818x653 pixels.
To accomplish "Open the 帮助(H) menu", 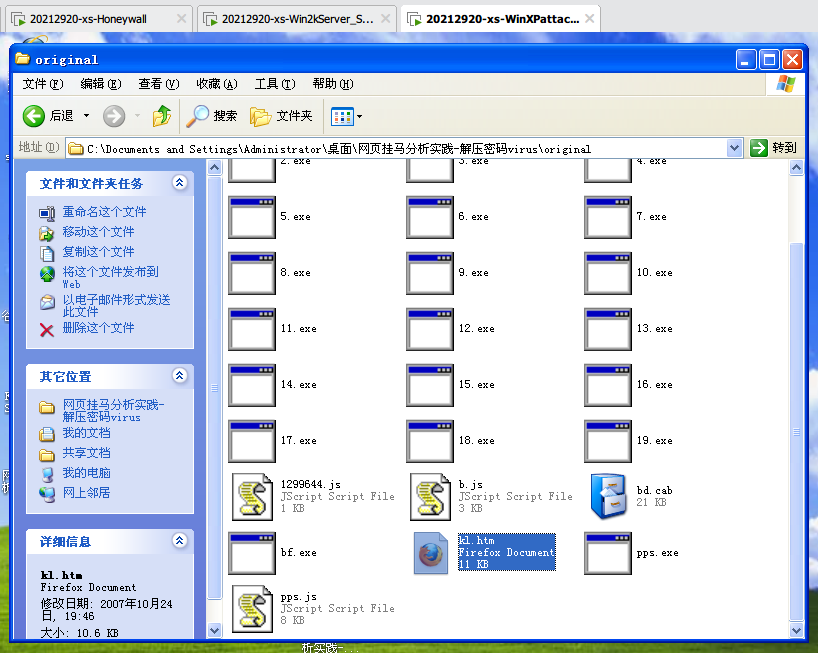I will 333,84.
